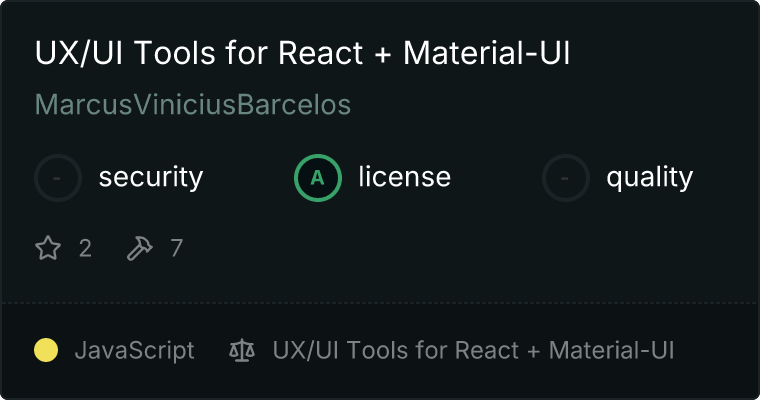Click the dashed divider above the footer
The width and height of the screenshot is (760, 400).
pyautogui.click(x=380, y=302)
